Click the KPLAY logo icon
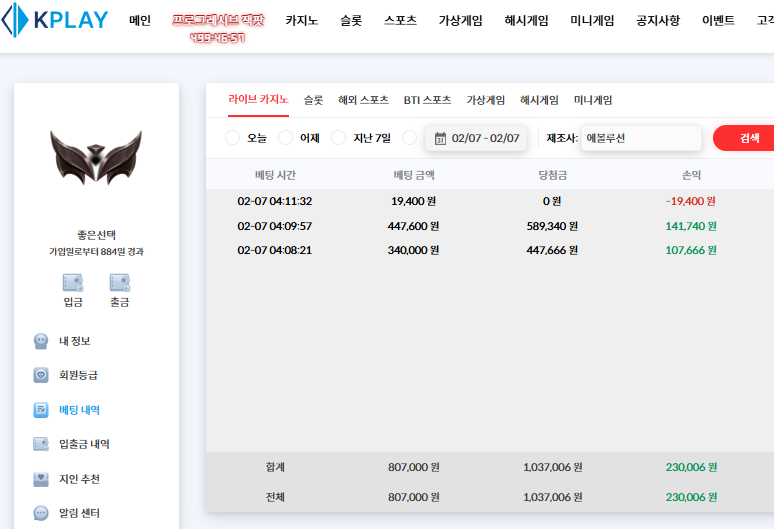Screen dimensions: 774x529 (15, 21)
